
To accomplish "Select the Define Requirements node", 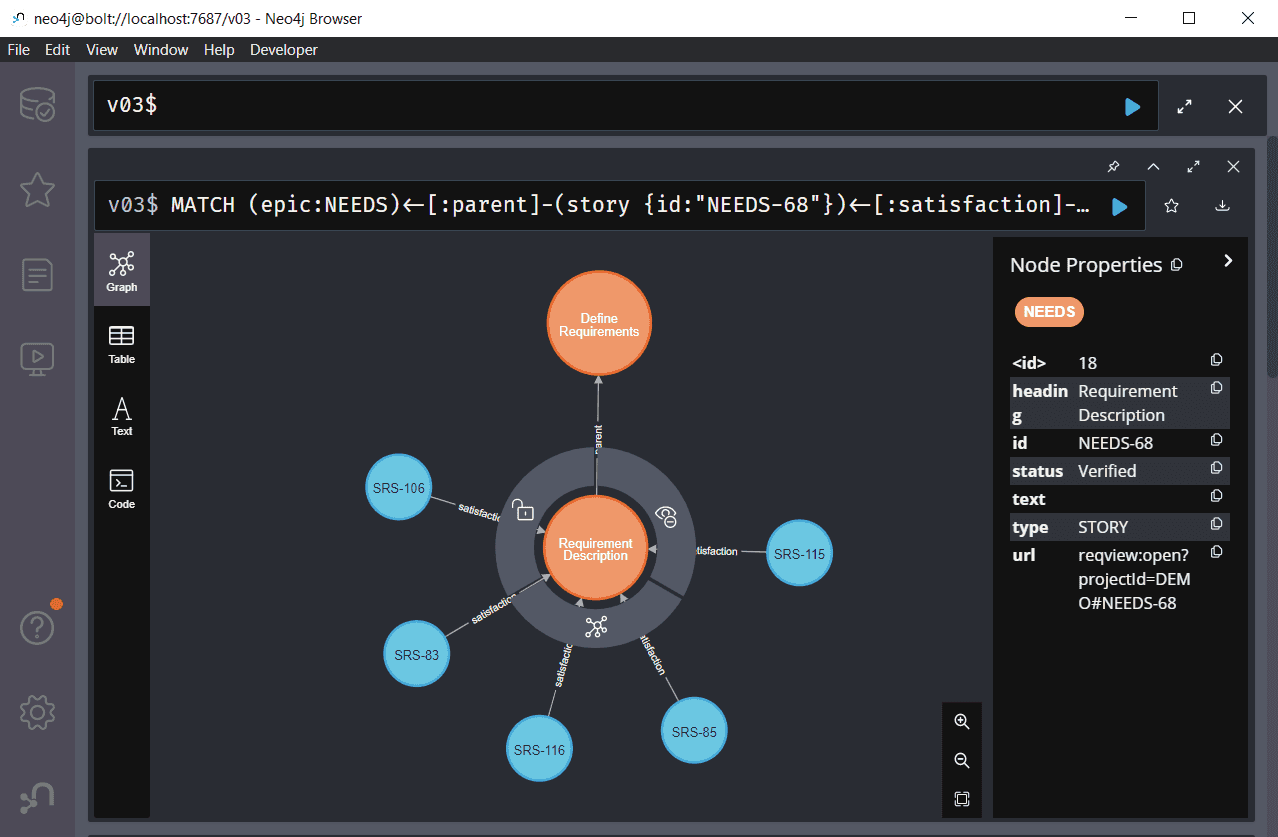I will (599, 325).
